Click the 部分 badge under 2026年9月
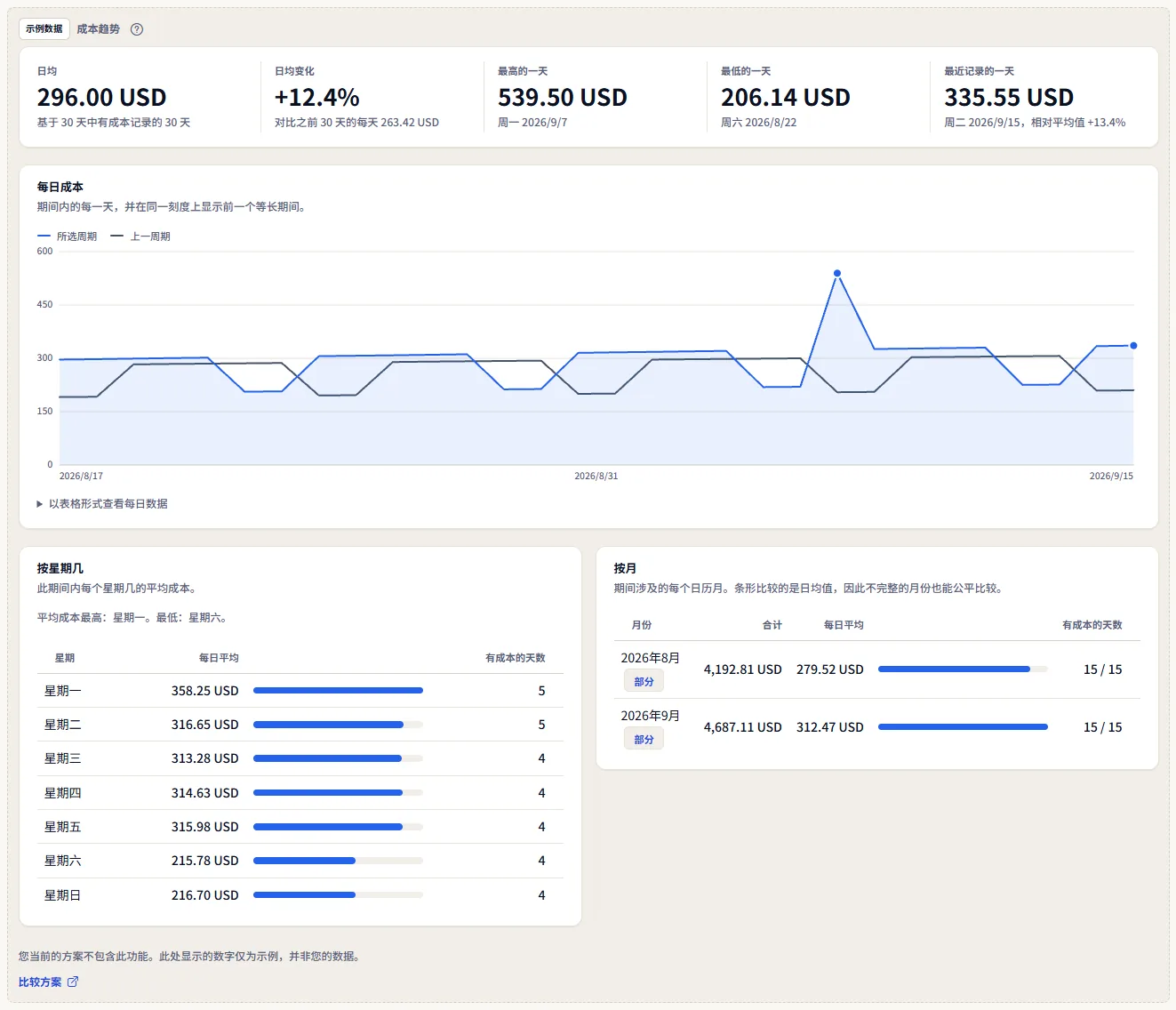1176x1010 pixels. coord(644,740)
